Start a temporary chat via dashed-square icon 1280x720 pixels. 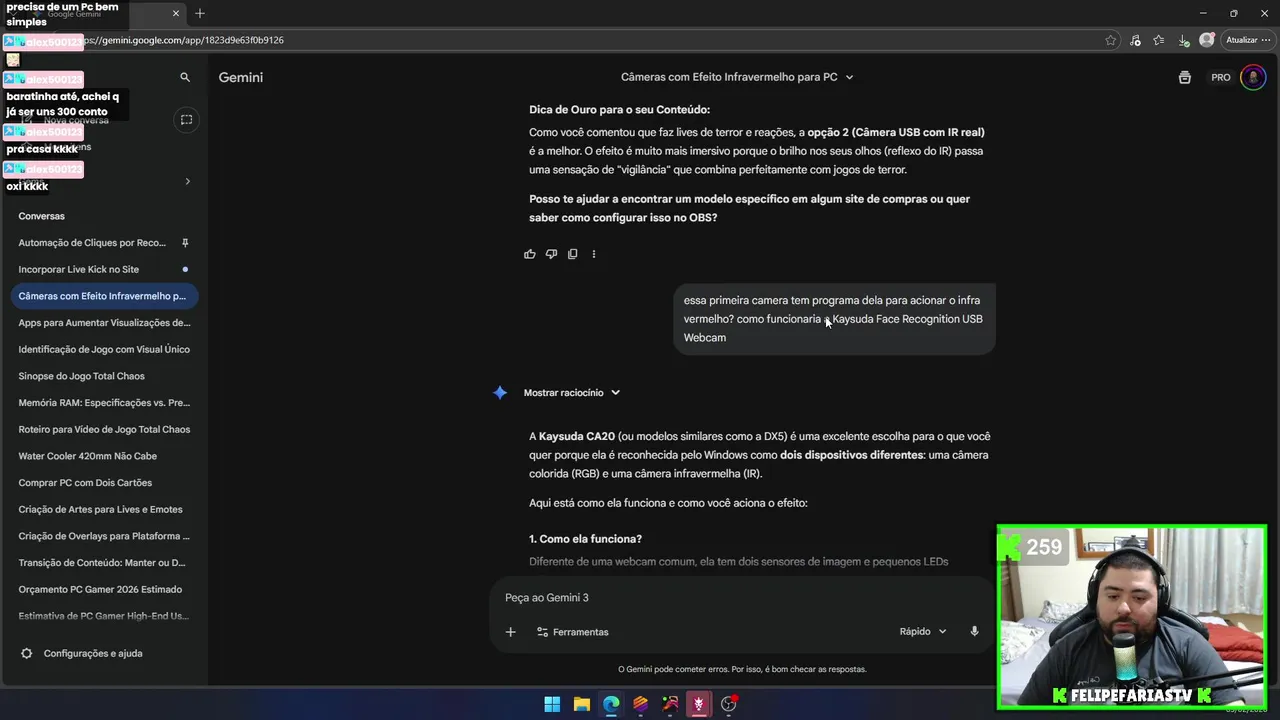(x=186, y=120)
